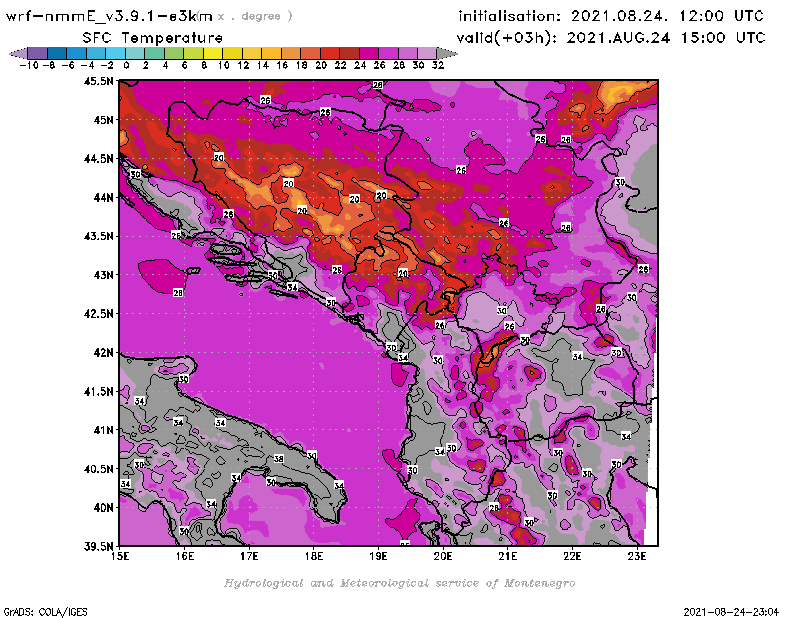
Task: Click the valid(+03h) 15:00 UTC text
Action: [611, 37]
